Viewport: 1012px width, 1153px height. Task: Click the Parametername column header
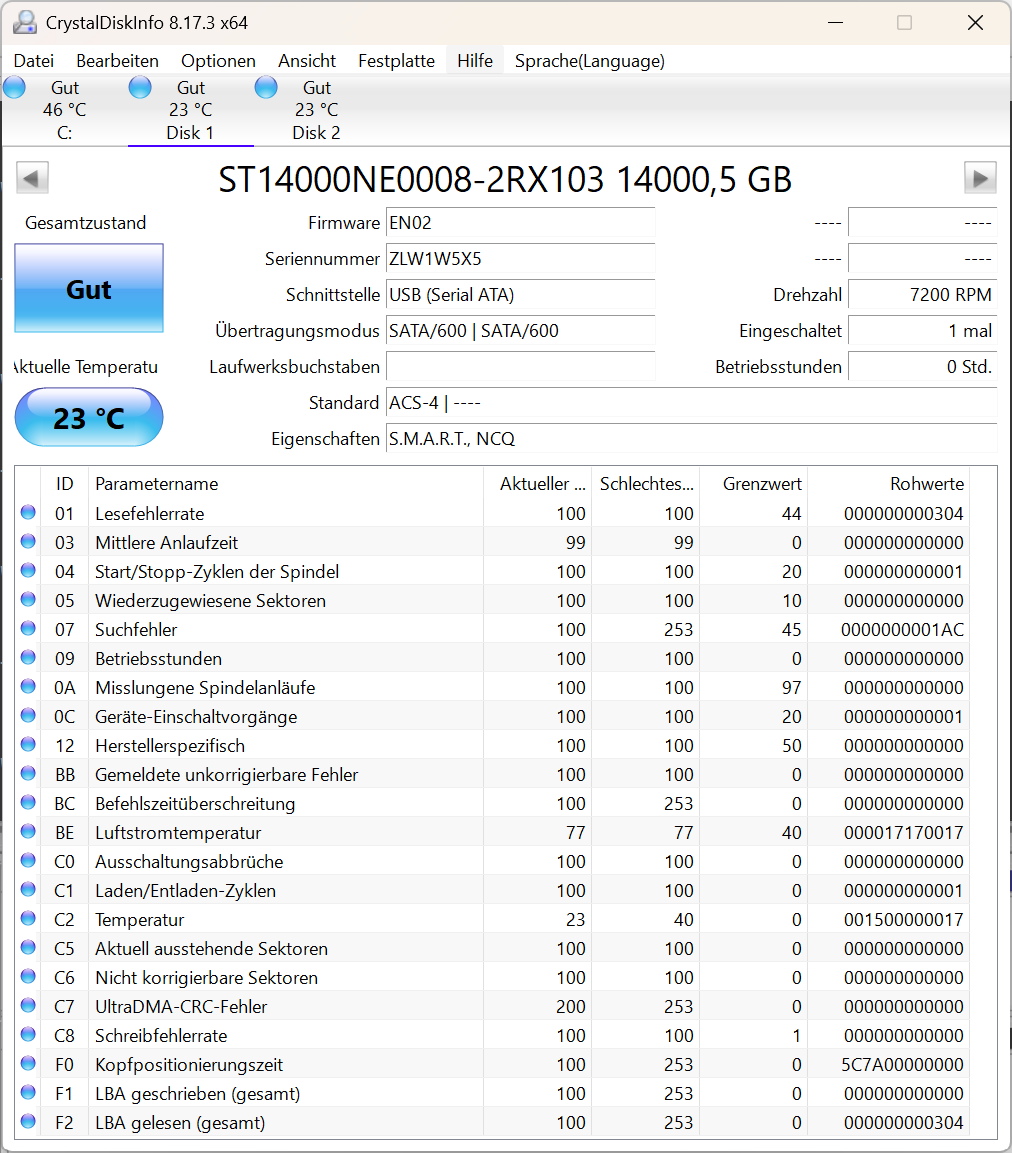tap(286, 484)
